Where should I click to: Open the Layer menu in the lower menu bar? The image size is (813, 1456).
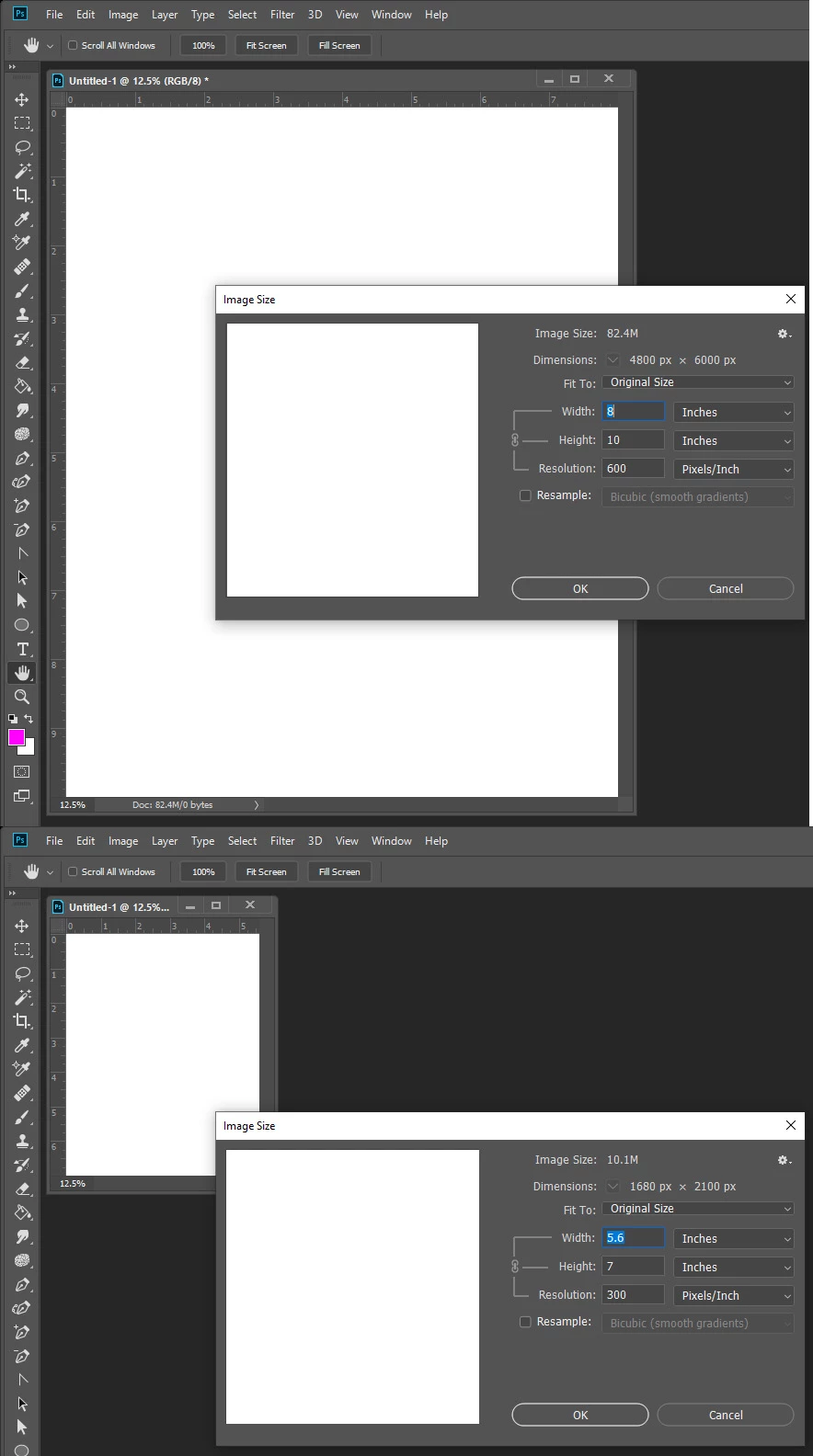[x=165, y=841]
